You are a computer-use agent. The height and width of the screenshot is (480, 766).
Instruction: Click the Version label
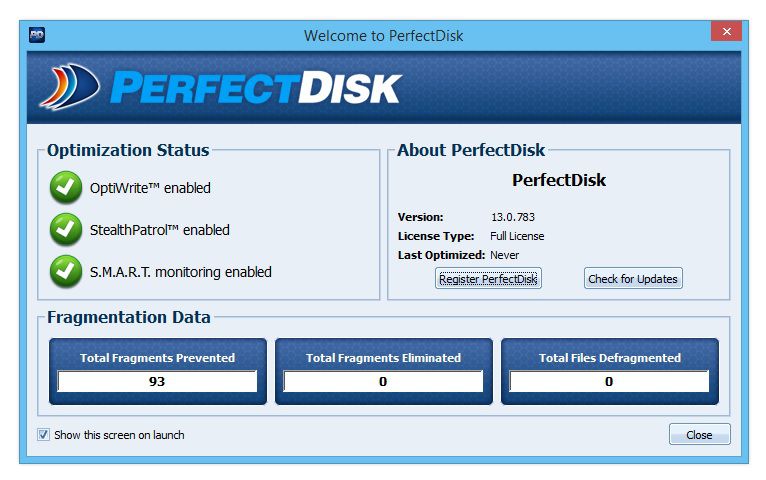[421, 217]
